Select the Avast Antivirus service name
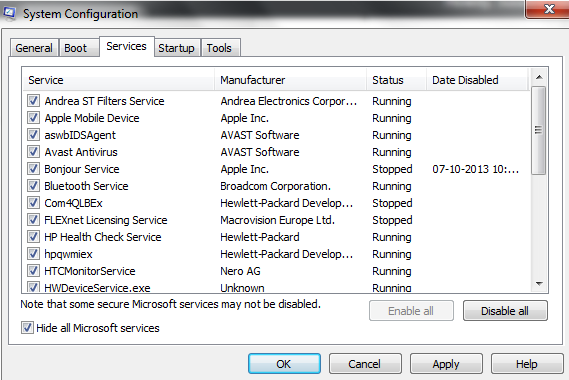Image resolution: width=569 pixels, height=380 pixels. click(x=81, y=152)
